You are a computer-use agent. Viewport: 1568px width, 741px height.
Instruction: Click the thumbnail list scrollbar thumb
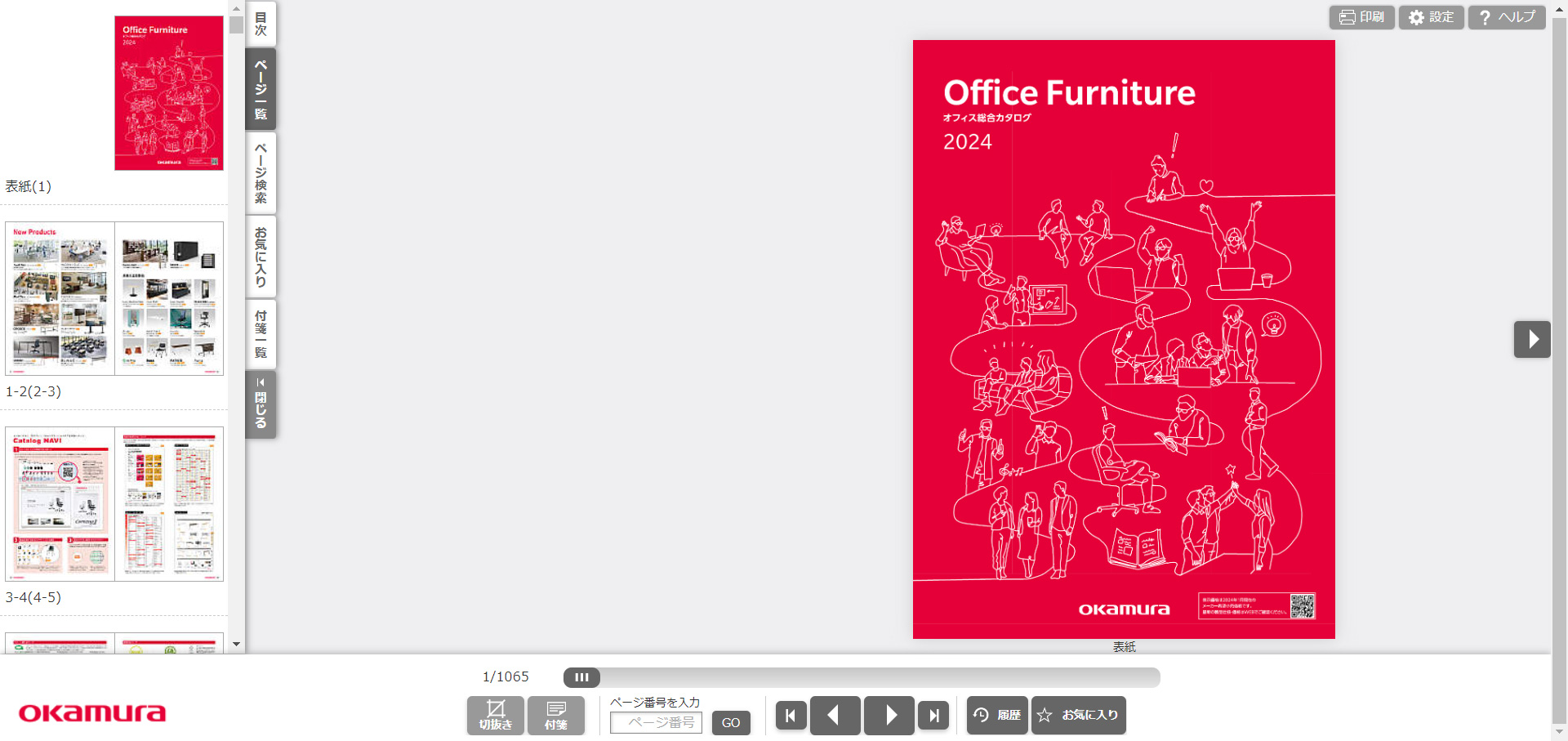point(236,25)
